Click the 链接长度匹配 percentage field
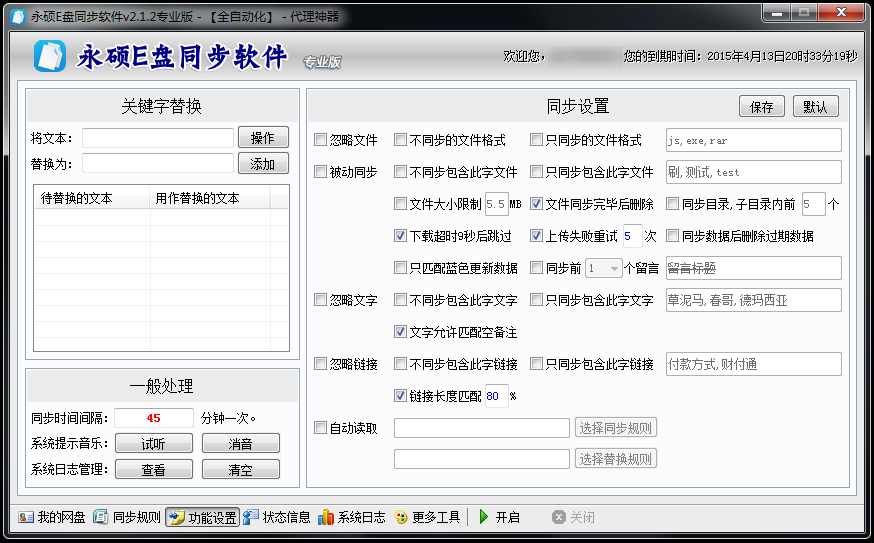The image size is (874, 543). (496, 395)
